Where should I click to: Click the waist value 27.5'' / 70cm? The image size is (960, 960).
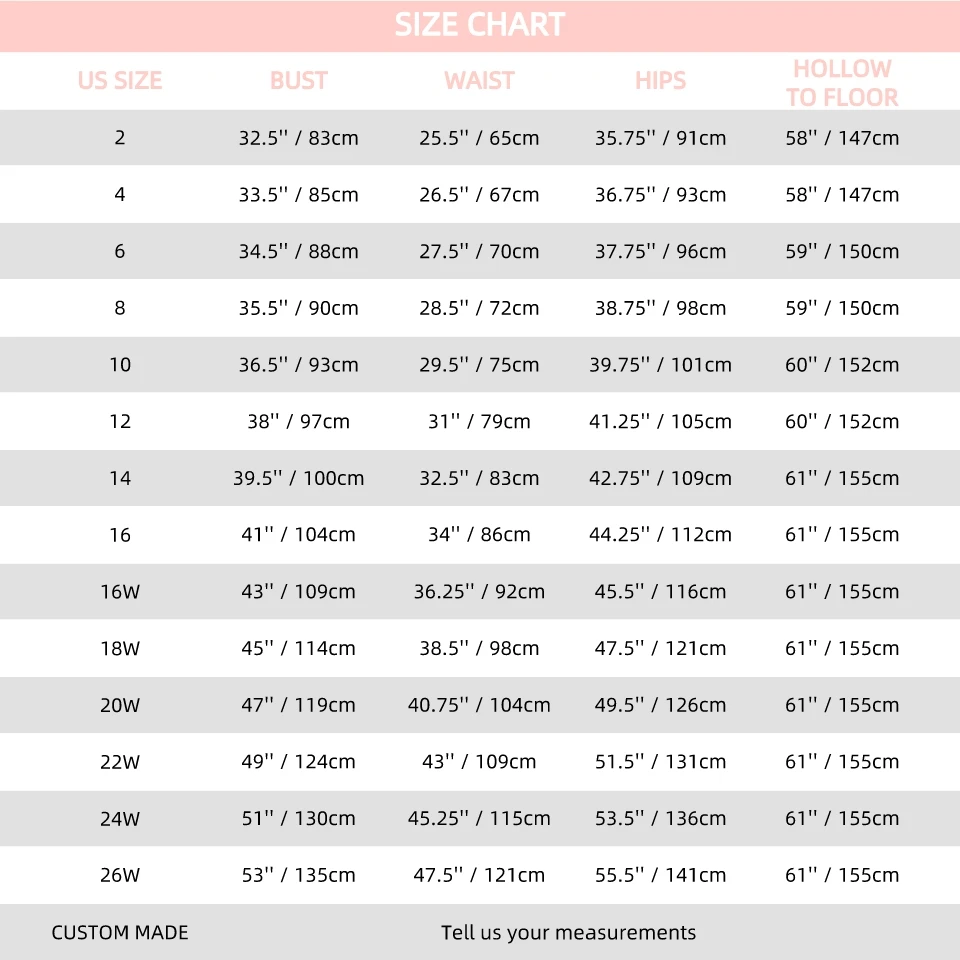click(x=479, y=251)
